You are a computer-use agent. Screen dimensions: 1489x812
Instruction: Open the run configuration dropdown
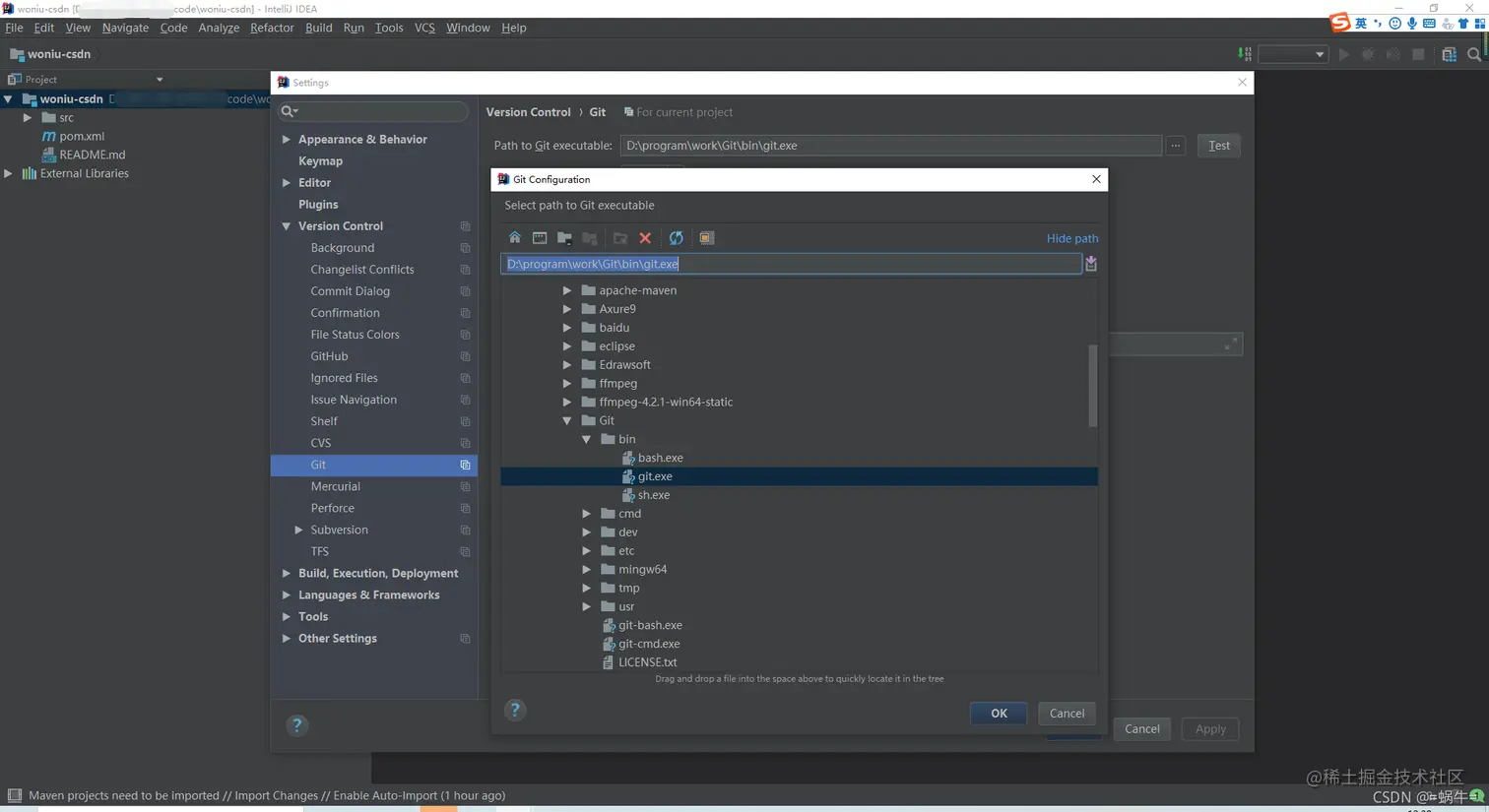(x=1294, y=54)
